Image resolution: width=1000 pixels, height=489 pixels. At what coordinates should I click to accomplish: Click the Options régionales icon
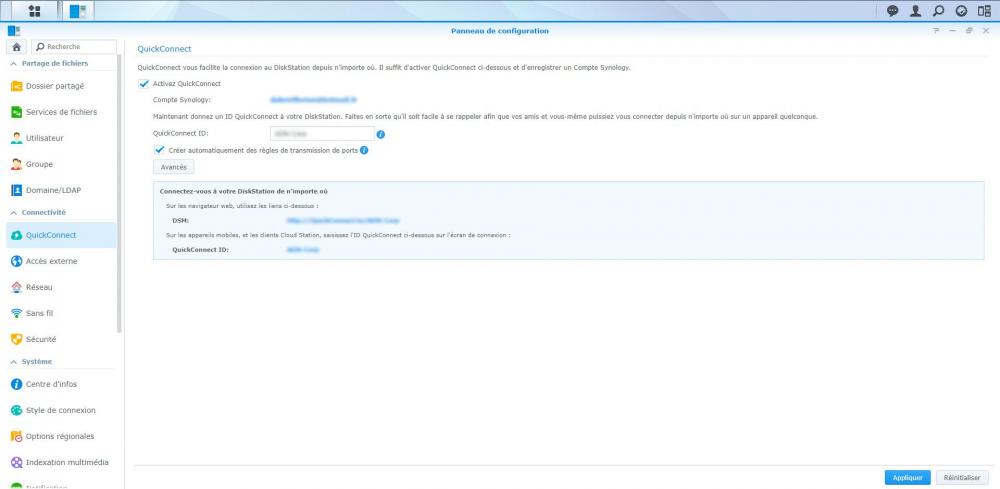pyautogui.click(x=17, y=437)
